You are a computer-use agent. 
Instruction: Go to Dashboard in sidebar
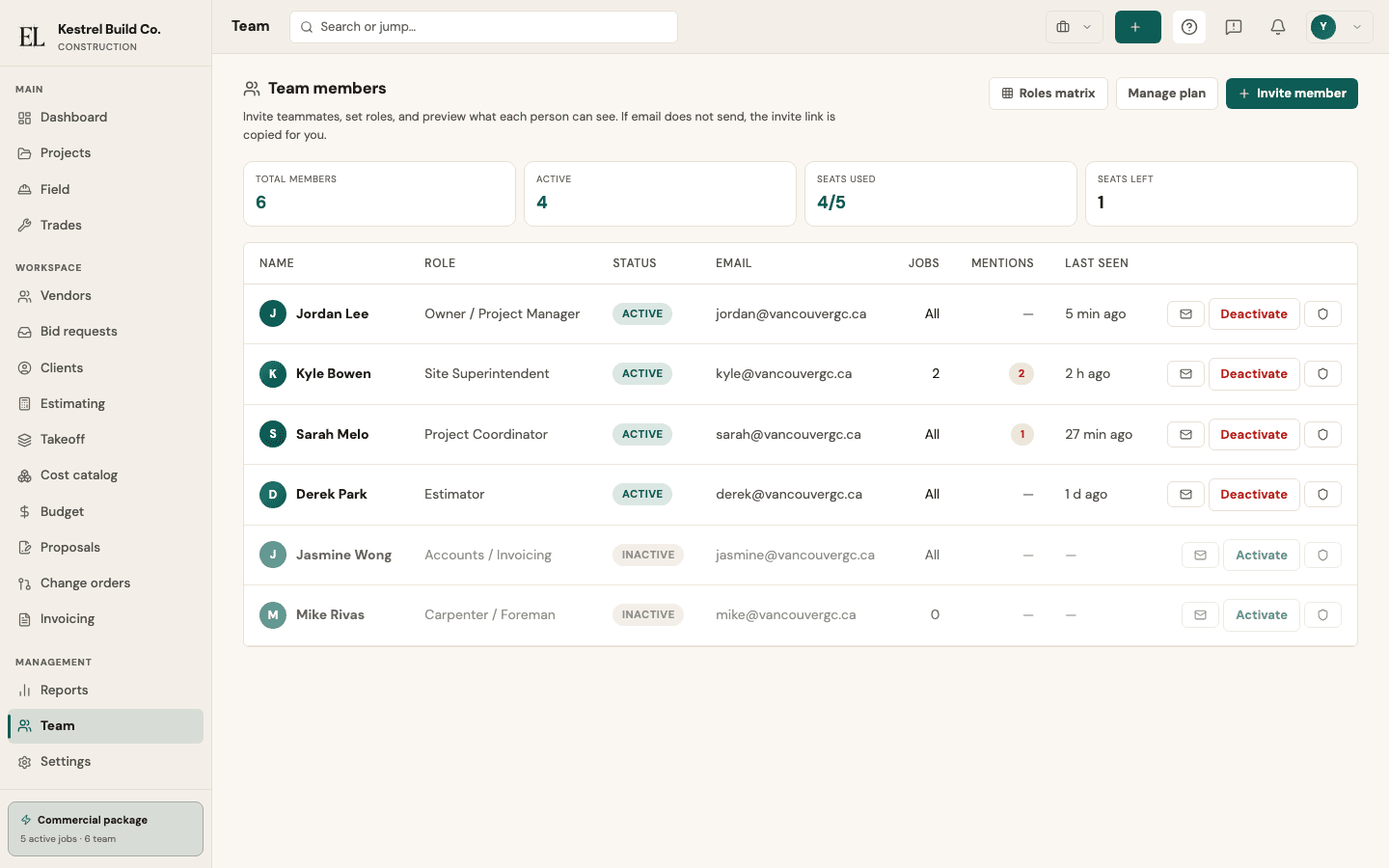click(x=105, y=118)
